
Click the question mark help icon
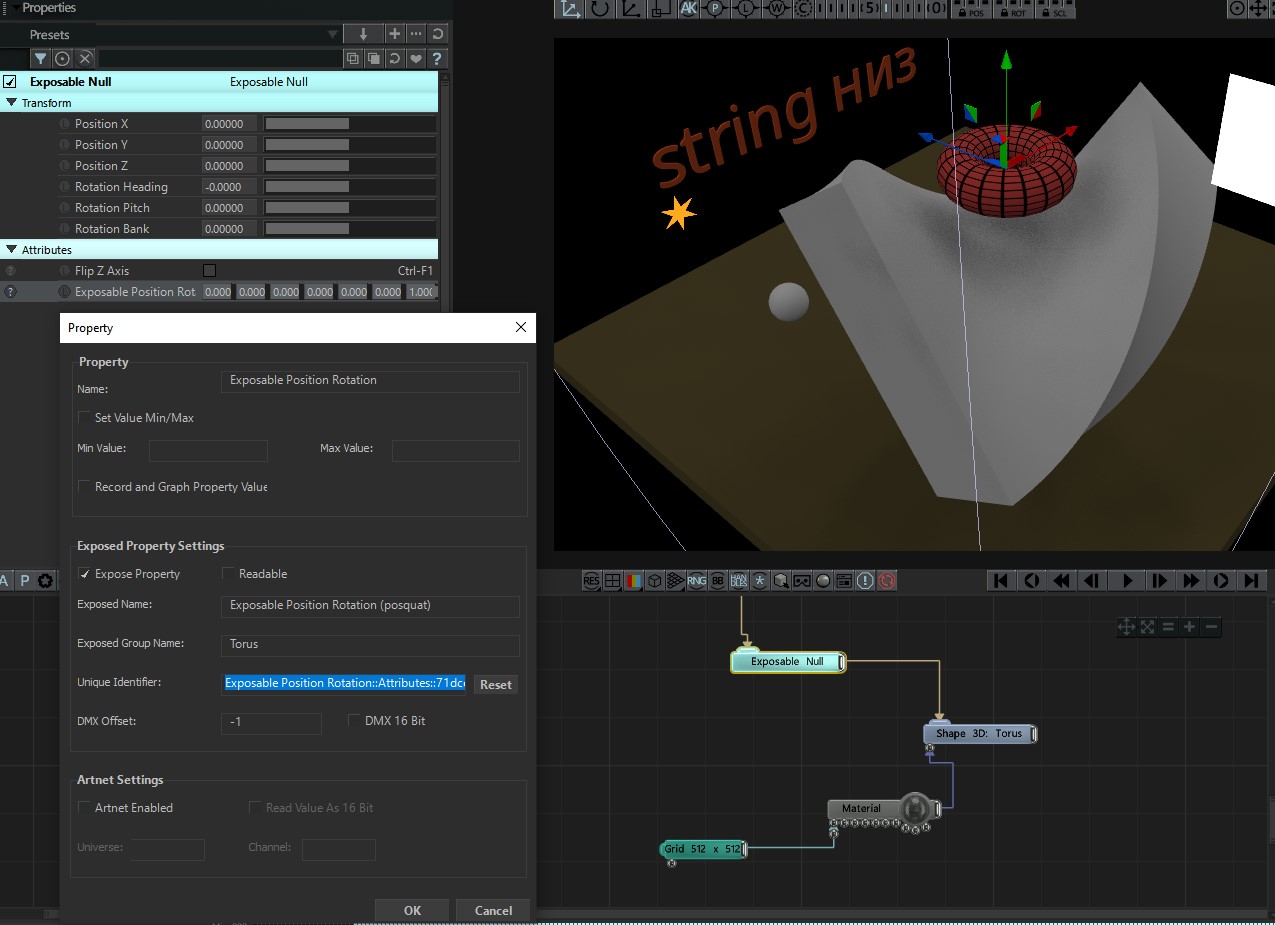(437, 59)
